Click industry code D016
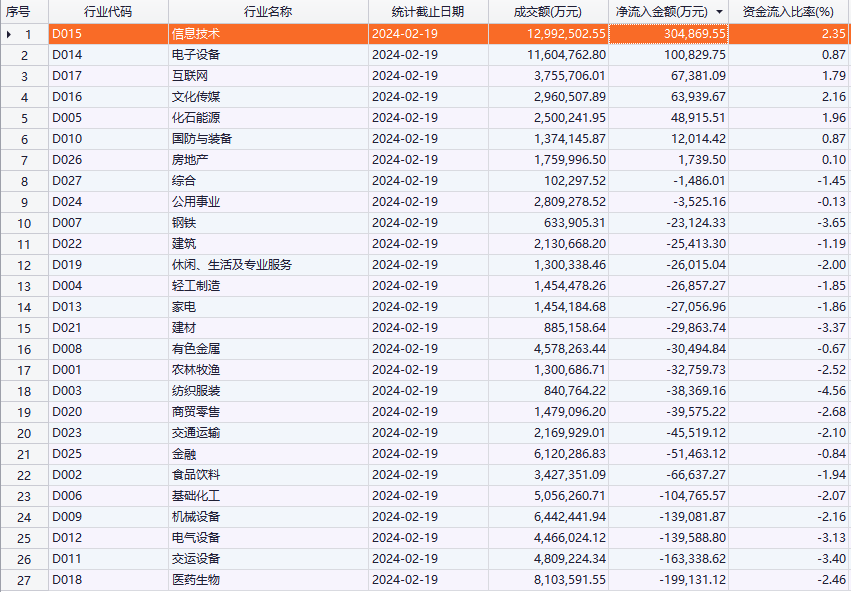 click(67, 97)
